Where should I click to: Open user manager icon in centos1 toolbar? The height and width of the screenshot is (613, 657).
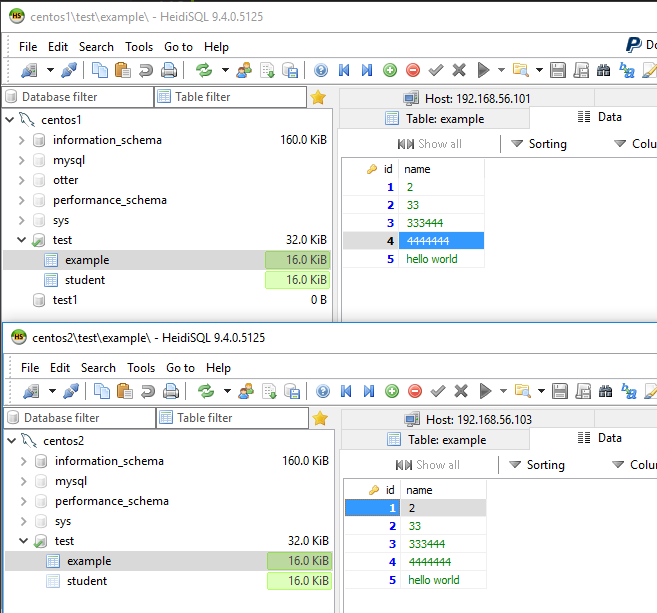(244, 70)
